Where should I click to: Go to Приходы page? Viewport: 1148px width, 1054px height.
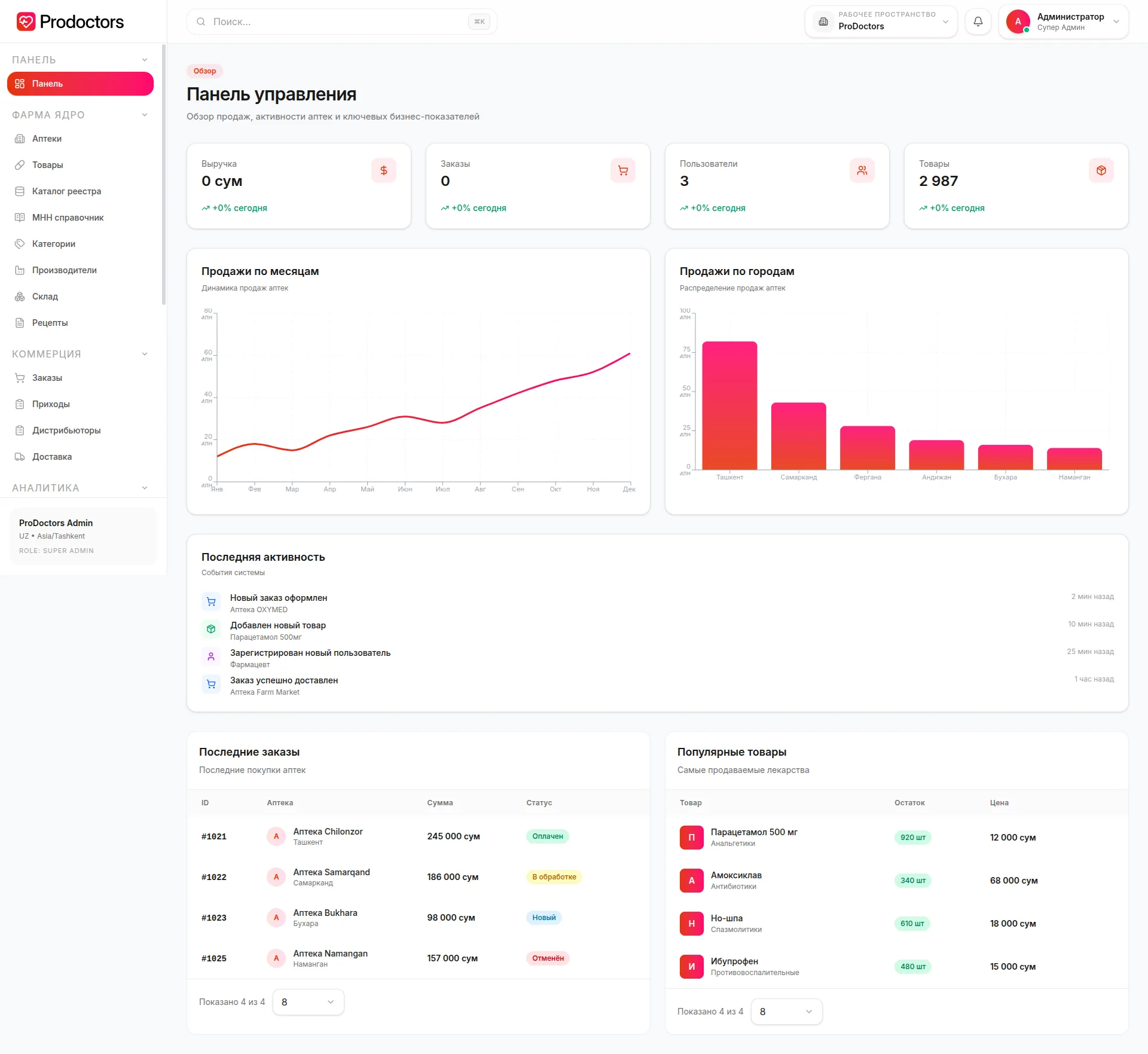pos(80,404)
